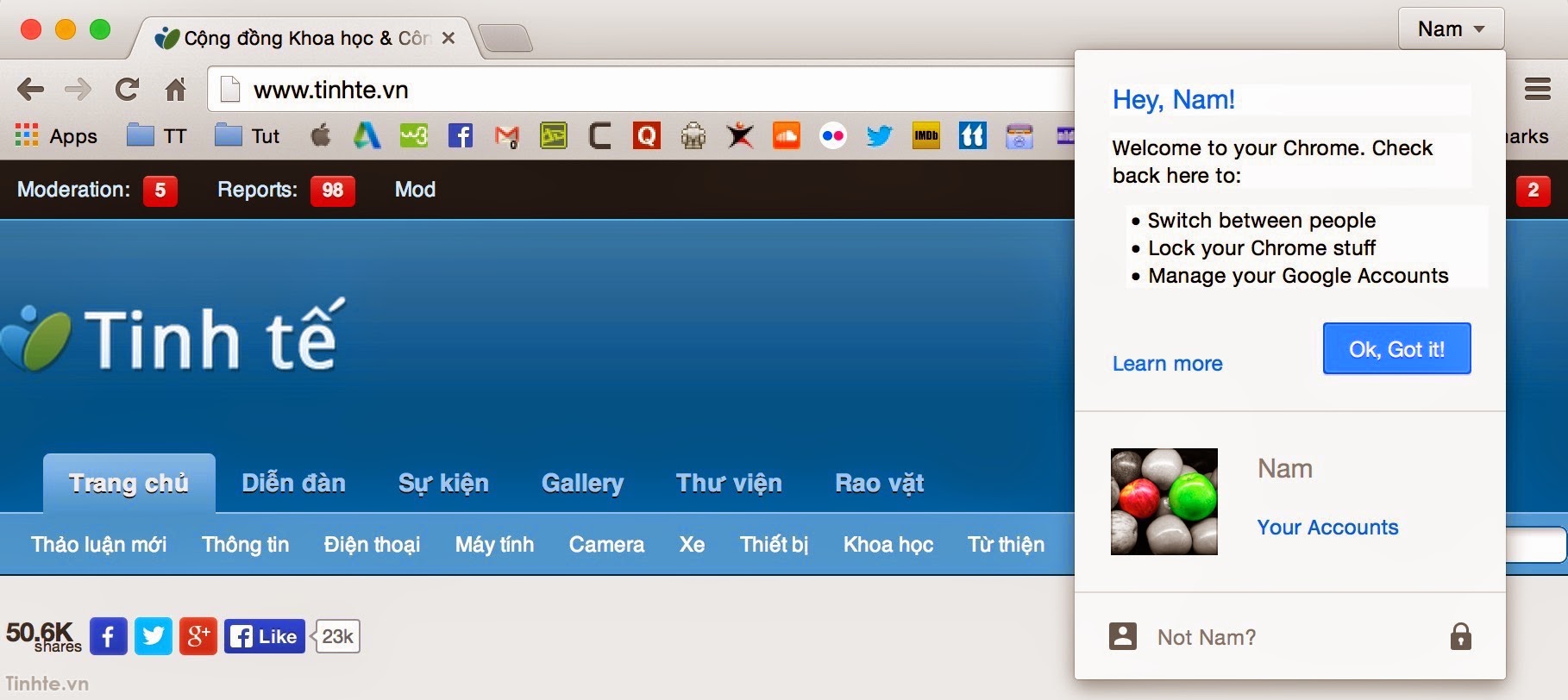Click the Mod link in the black bar
This screenshot has height=700, width=1568.
tap(415, 190)
